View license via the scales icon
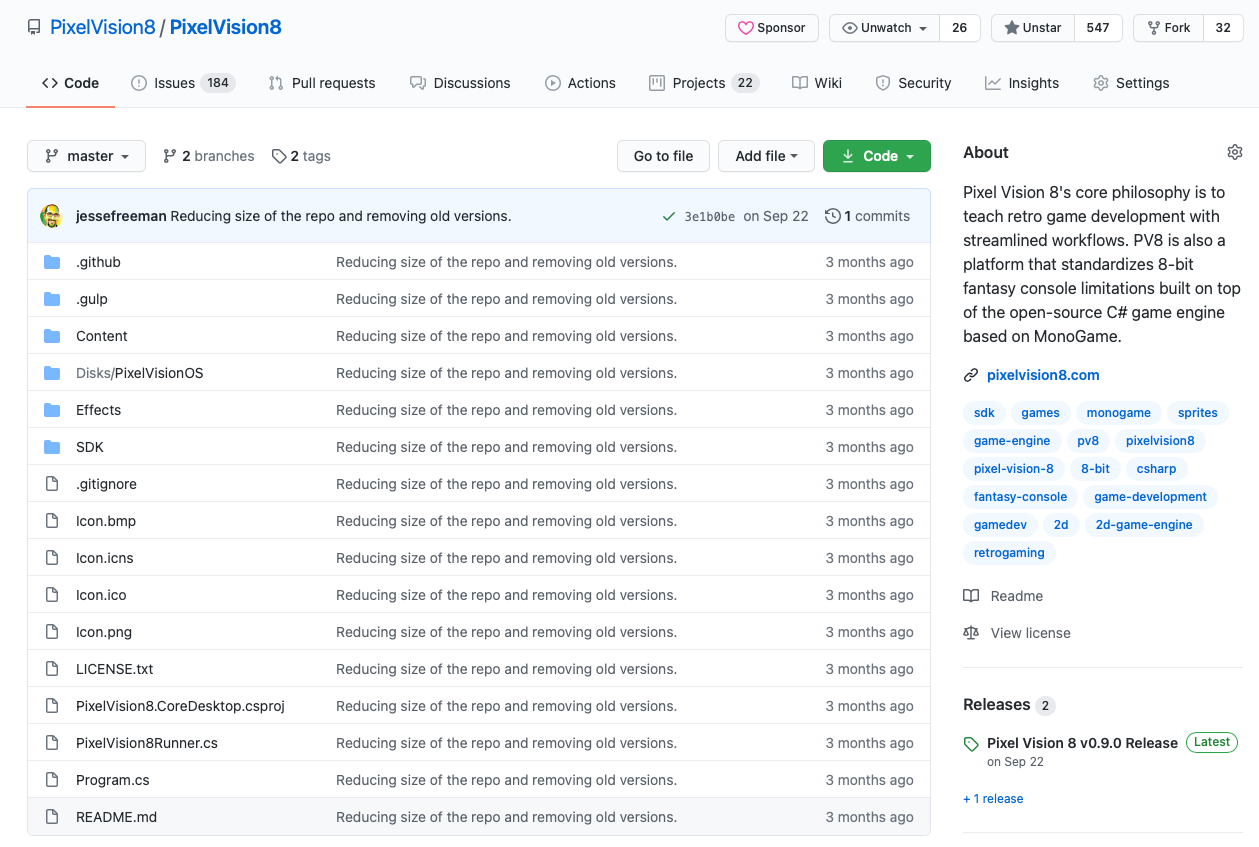This screenshot has width=1259, height=847. pyautogui.click(x=971, y=632)
